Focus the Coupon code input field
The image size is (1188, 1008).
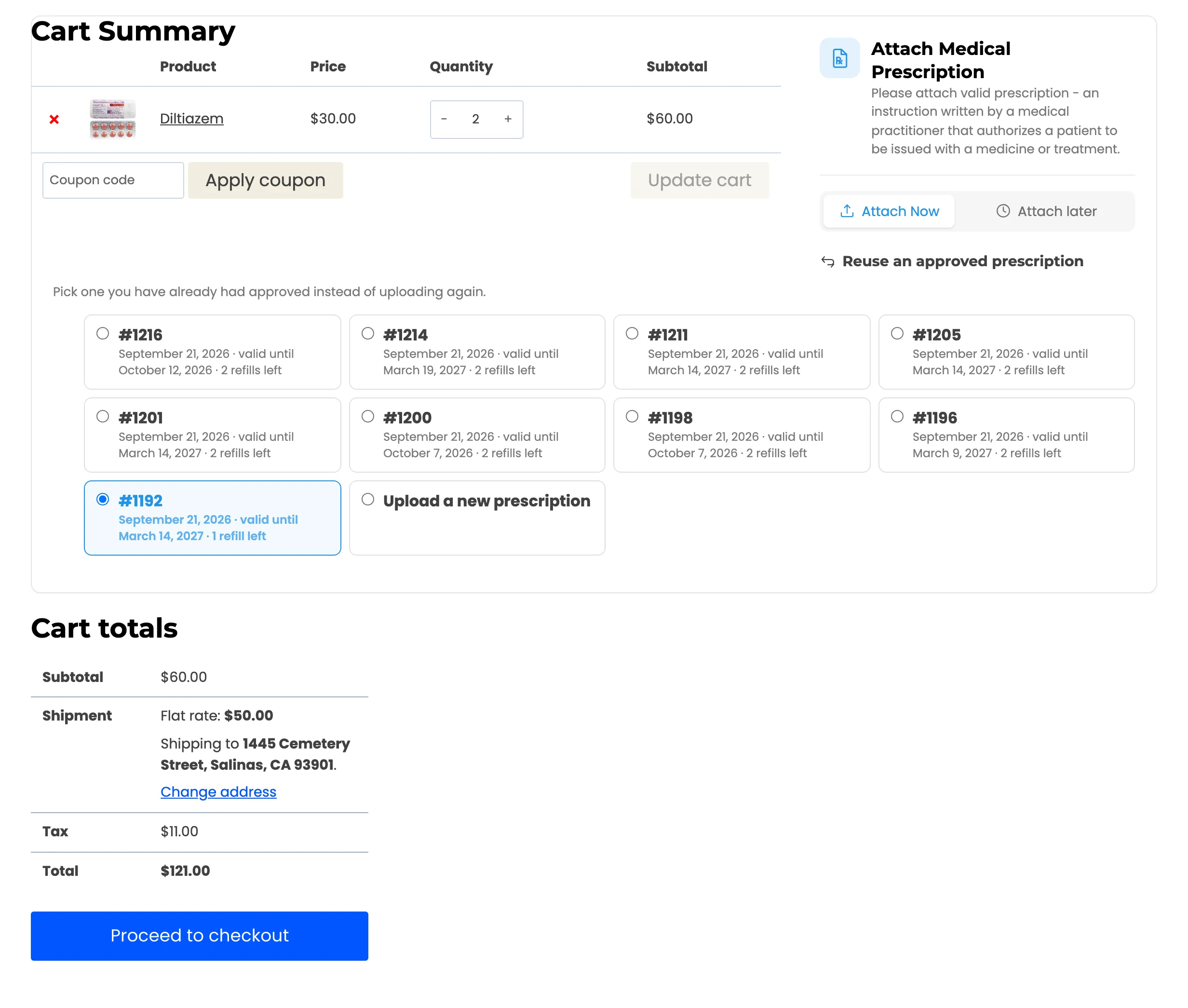point(113,180)
